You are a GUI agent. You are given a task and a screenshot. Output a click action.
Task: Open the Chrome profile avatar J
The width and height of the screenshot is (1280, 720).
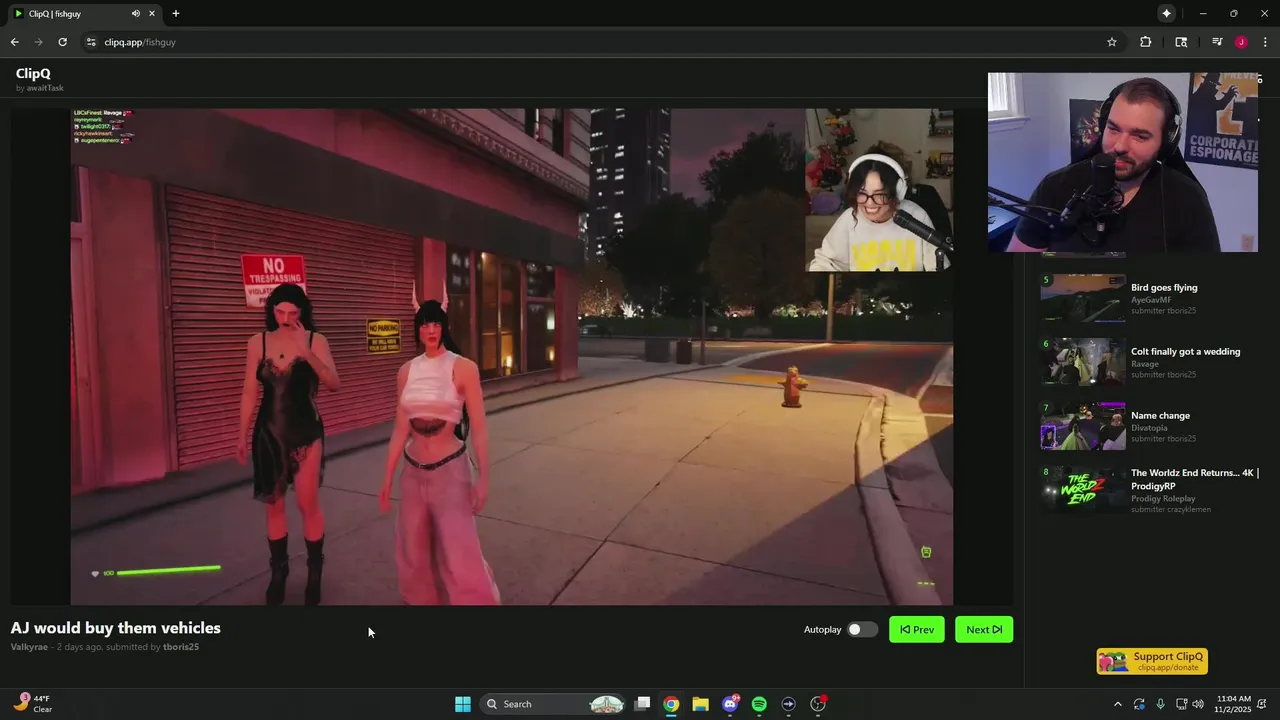[x=1241, y=42]
